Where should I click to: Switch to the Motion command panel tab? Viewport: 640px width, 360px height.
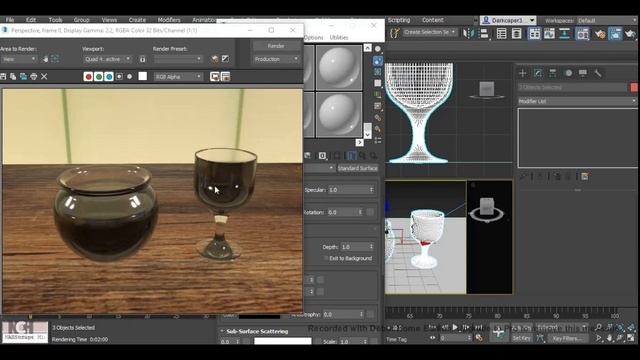point(568,73)
